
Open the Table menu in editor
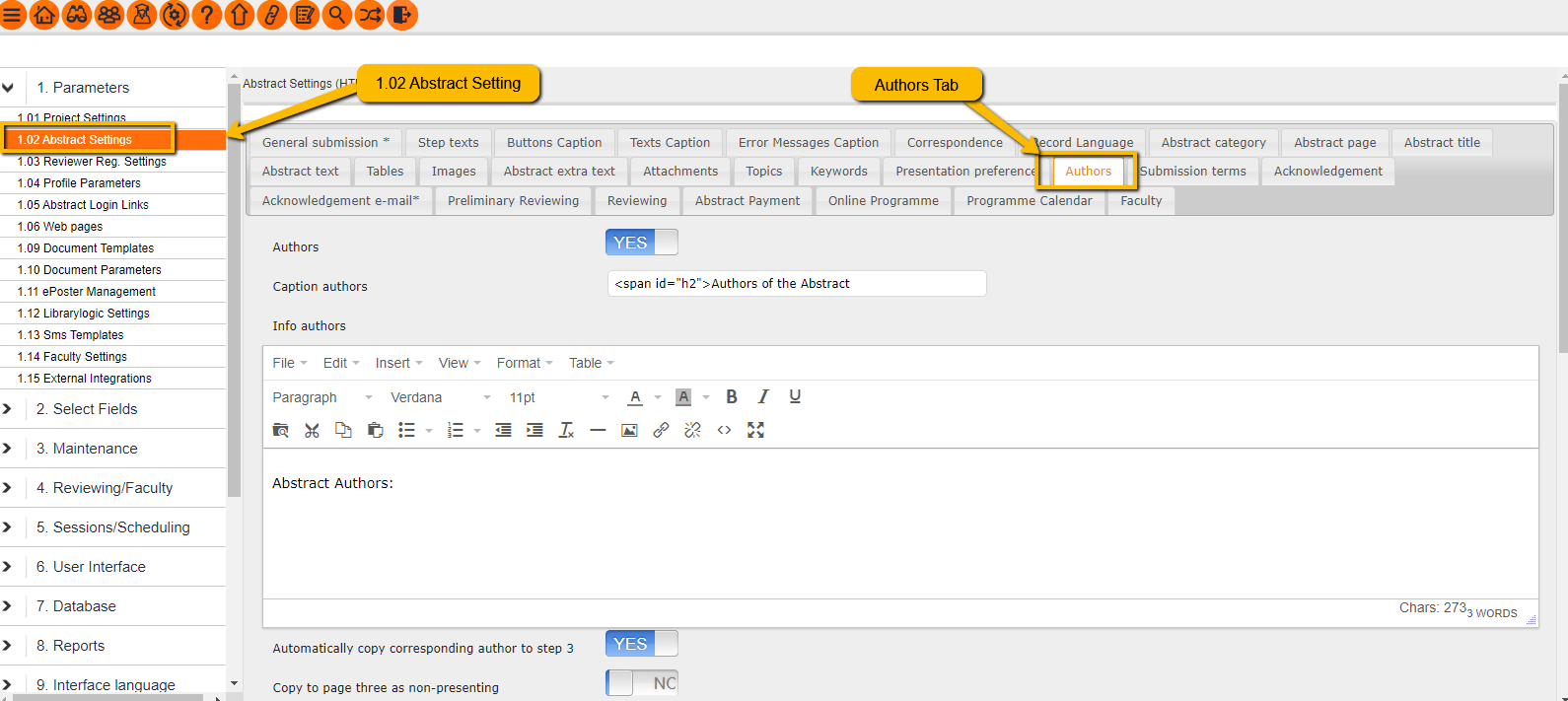591,363
